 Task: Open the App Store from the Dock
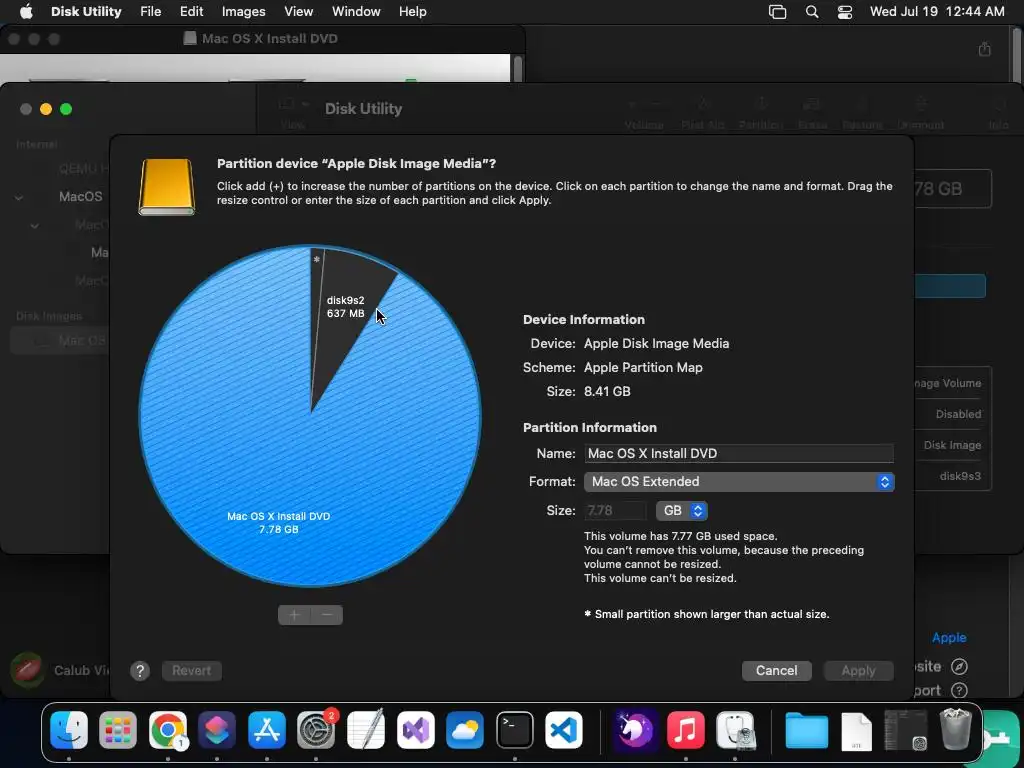[x=266, y=729]
